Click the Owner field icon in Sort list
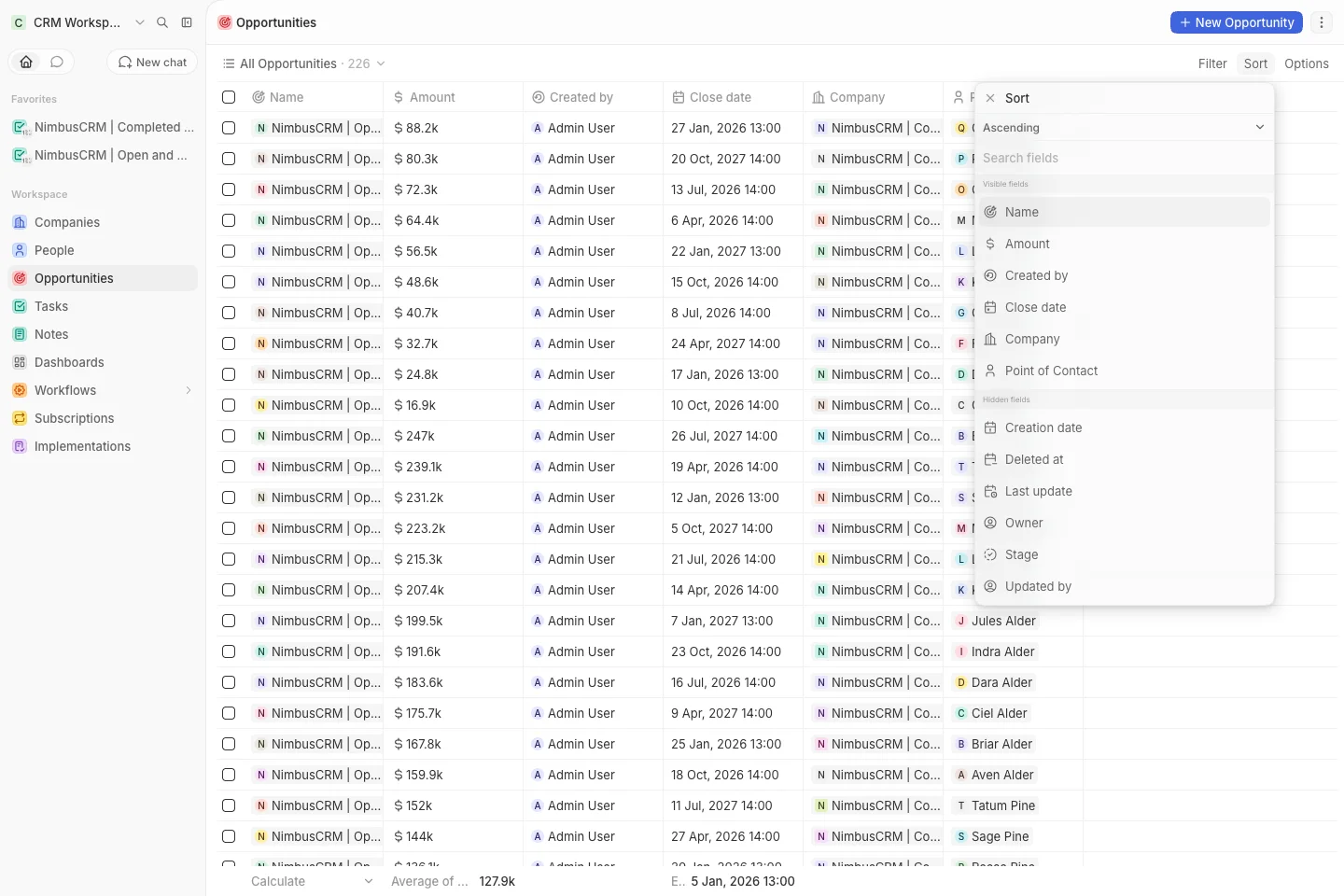The width and height of the screenshot is (1344, 896). 990,523
